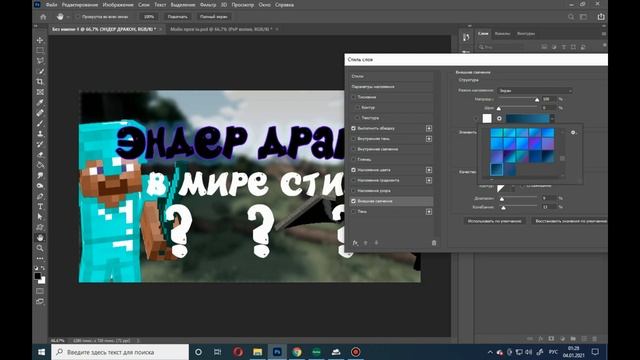Click the Share icon at top right
The width and height of the screenshot is (640, 360).
pyautogui.click(x=601, y=17)
